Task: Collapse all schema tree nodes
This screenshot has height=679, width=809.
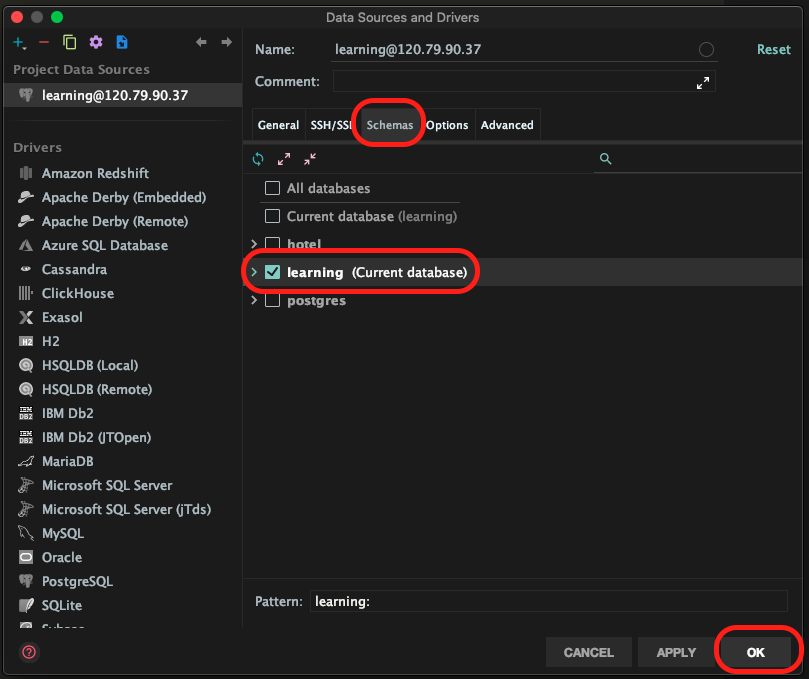Action: [309, 159]
